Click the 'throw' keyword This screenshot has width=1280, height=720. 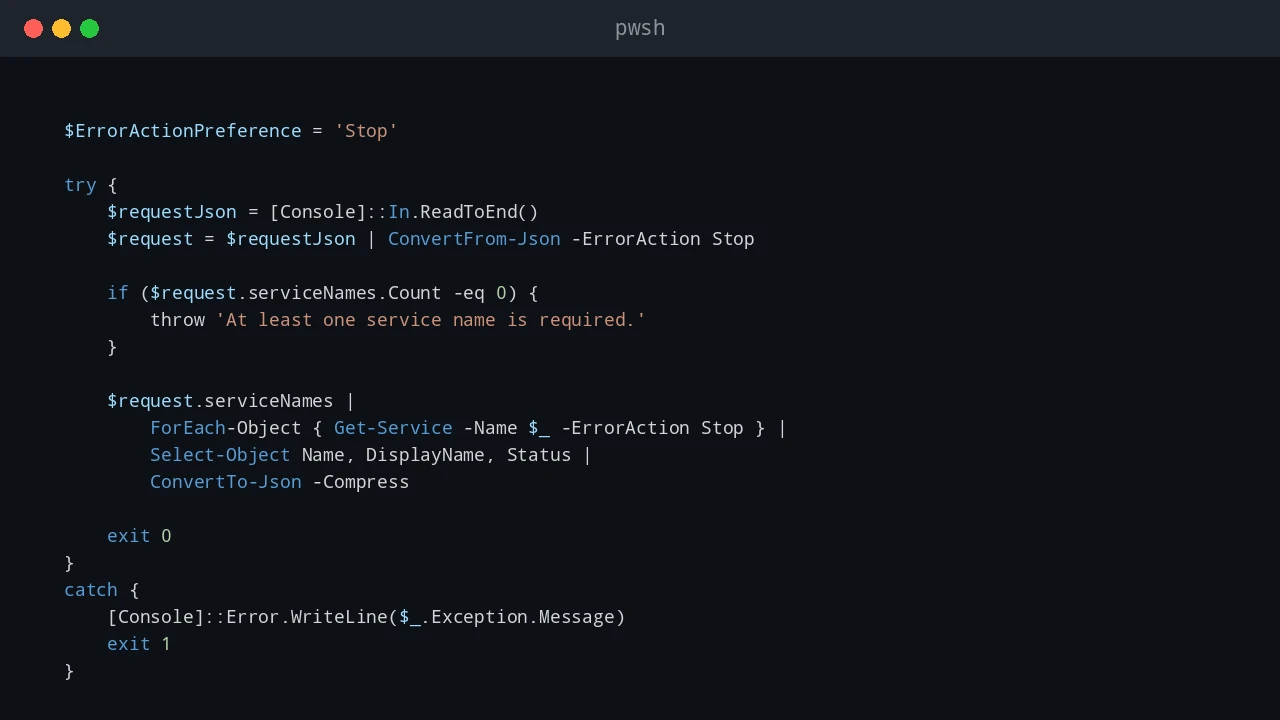(177, 320)
